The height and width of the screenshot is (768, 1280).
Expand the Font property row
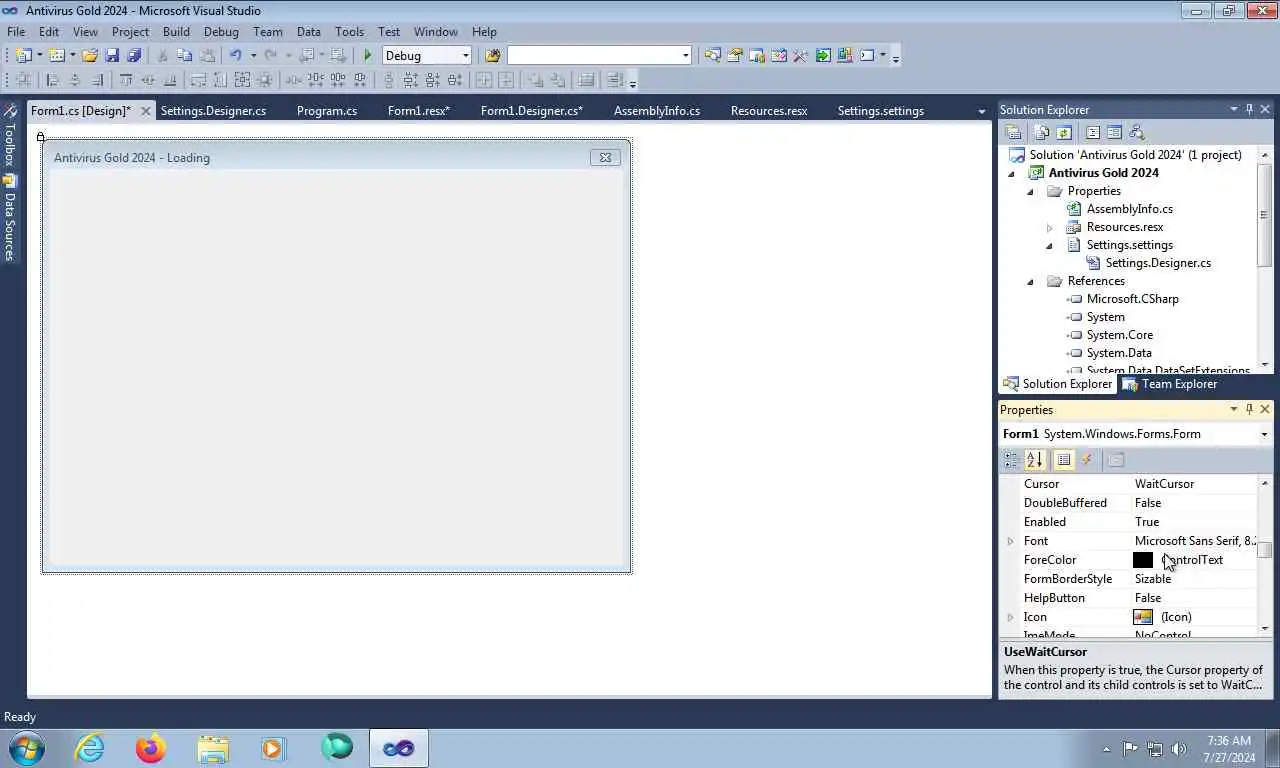tap(1010, 541)
